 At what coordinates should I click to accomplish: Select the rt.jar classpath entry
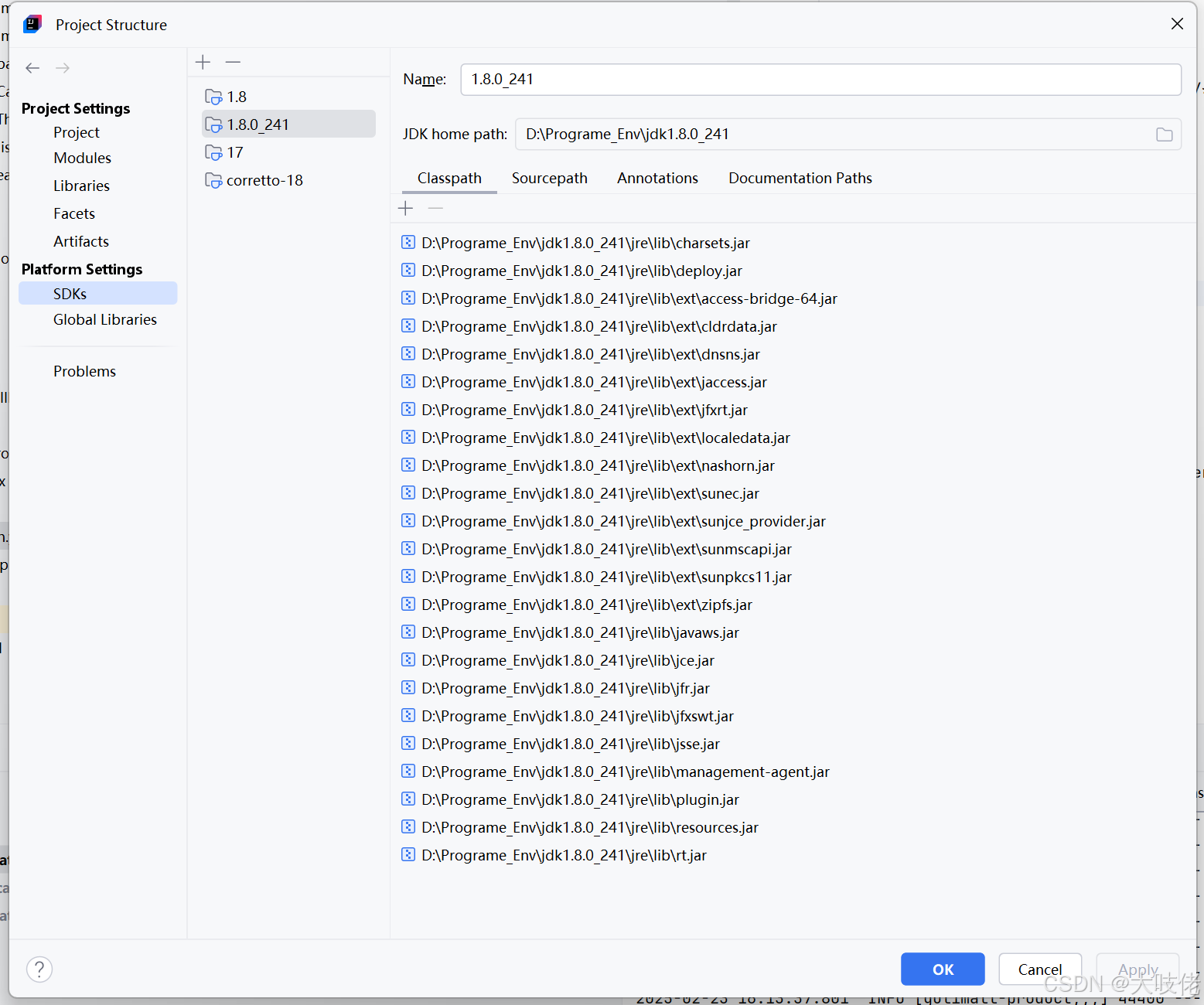[564, 855]
